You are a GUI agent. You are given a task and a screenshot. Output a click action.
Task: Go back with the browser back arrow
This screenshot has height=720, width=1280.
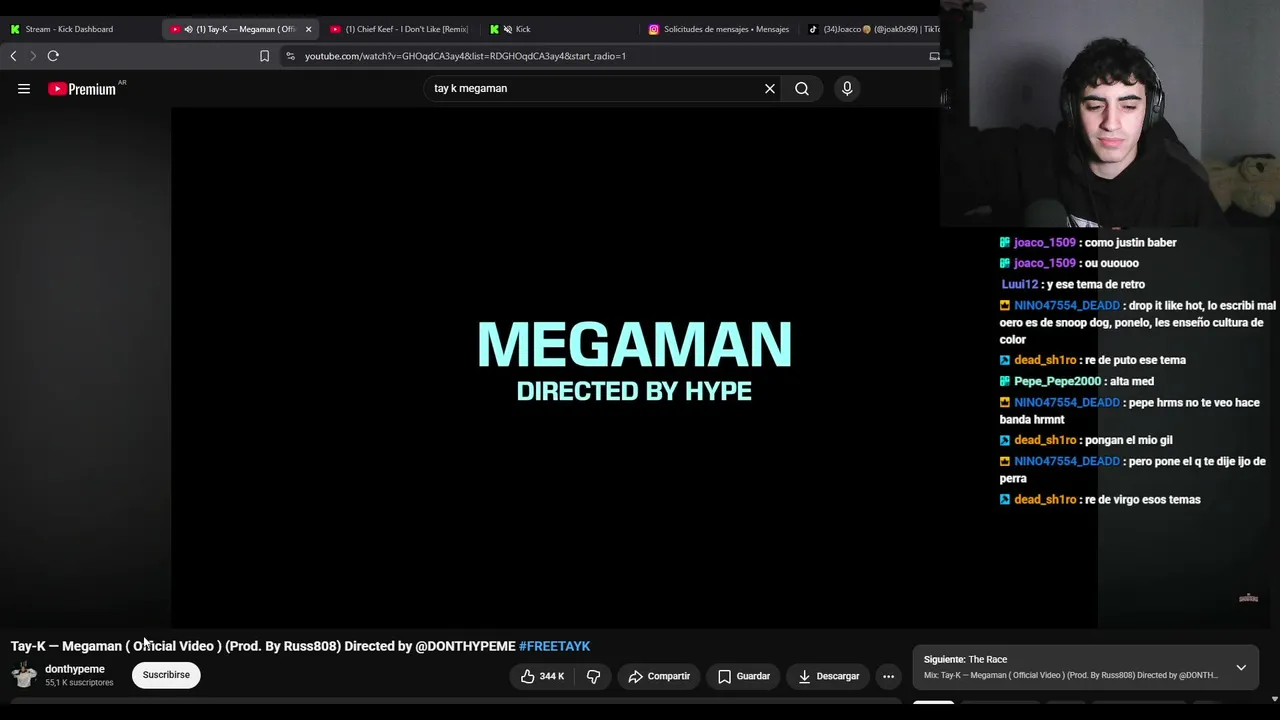tap(13, 56)
